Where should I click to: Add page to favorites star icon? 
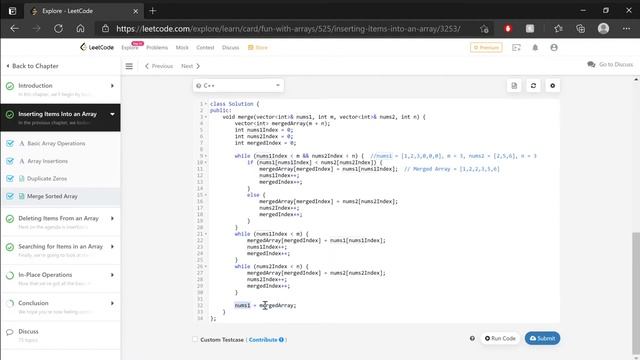click(484, 29)
